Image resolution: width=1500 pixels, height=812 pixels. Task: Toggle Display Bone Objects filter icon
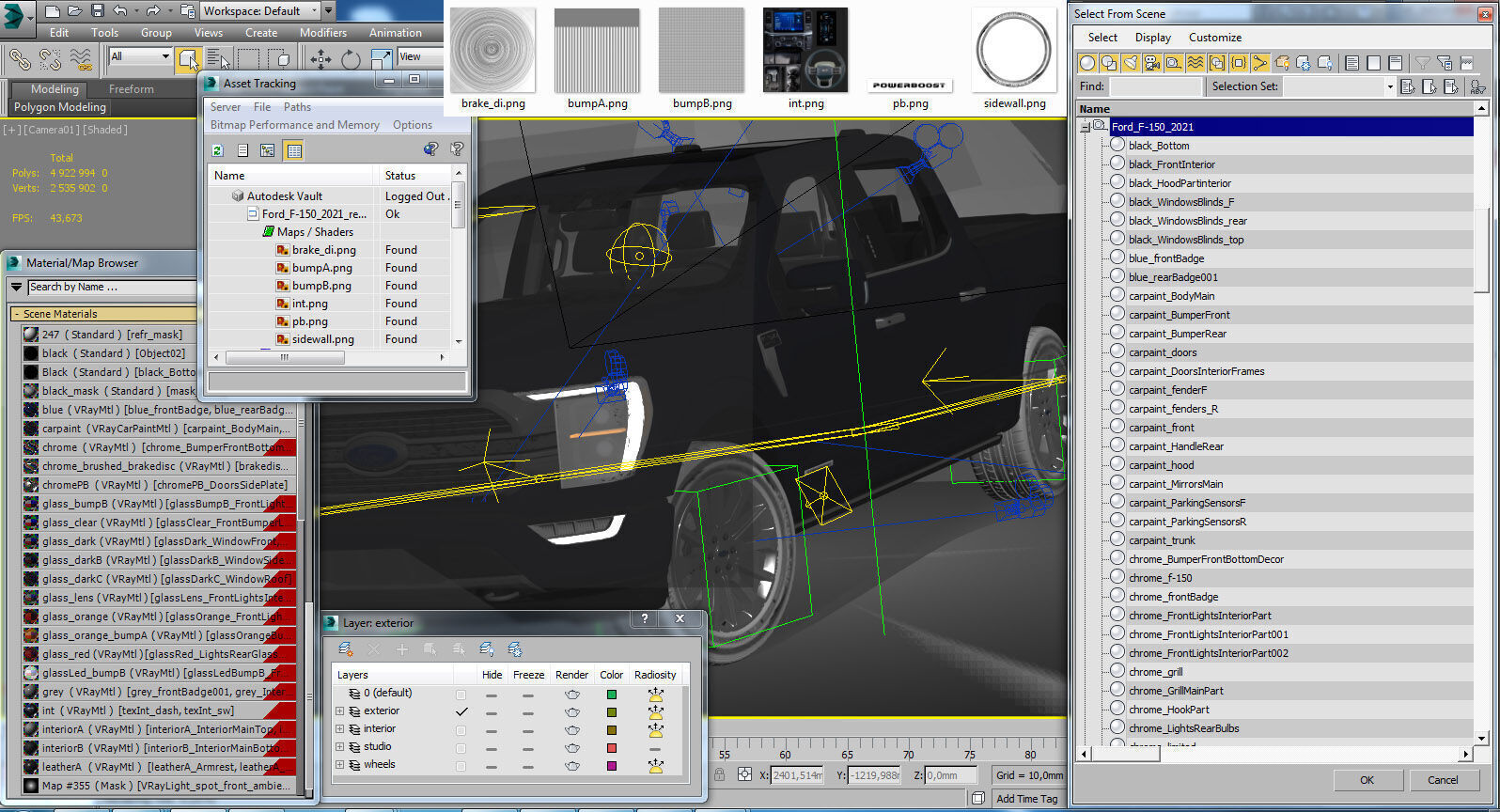pyautogui.click(x=1260, y=63)
